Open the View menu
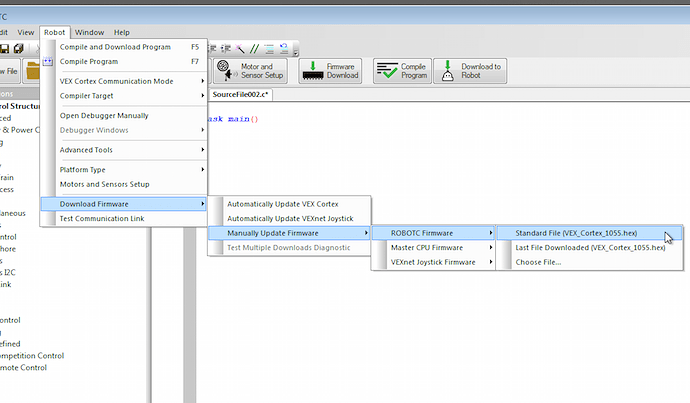The image size is (690, 403). point(26,32)
